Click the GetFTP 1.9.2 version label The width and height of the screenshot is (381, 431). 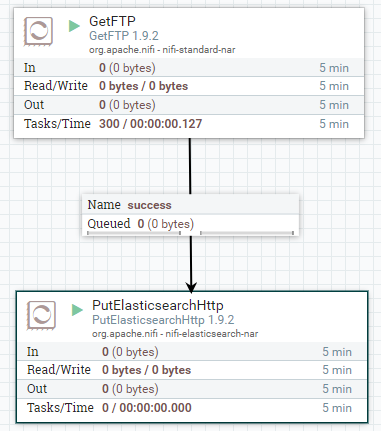[124, 36]
